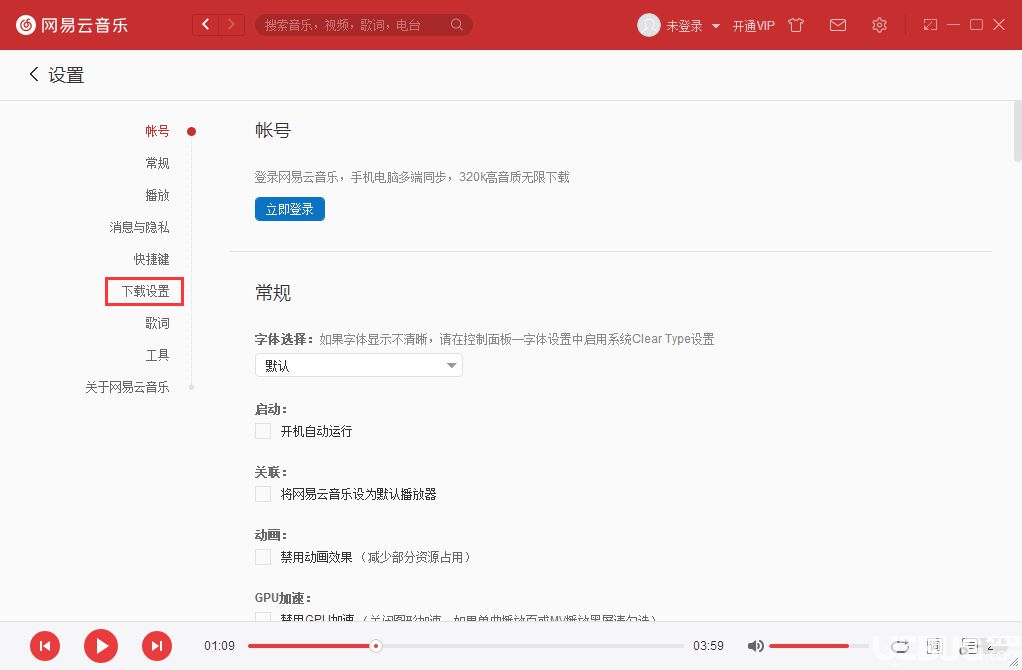Click the user avatar icon
Screen dimensions: 1022x670
tap(649, 25)
